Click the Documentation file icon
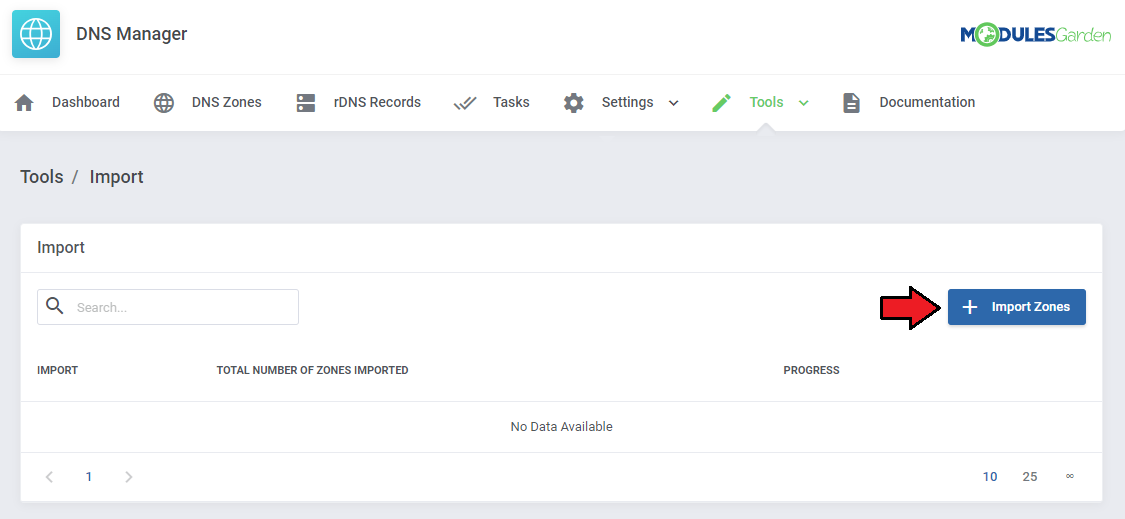 851,103
